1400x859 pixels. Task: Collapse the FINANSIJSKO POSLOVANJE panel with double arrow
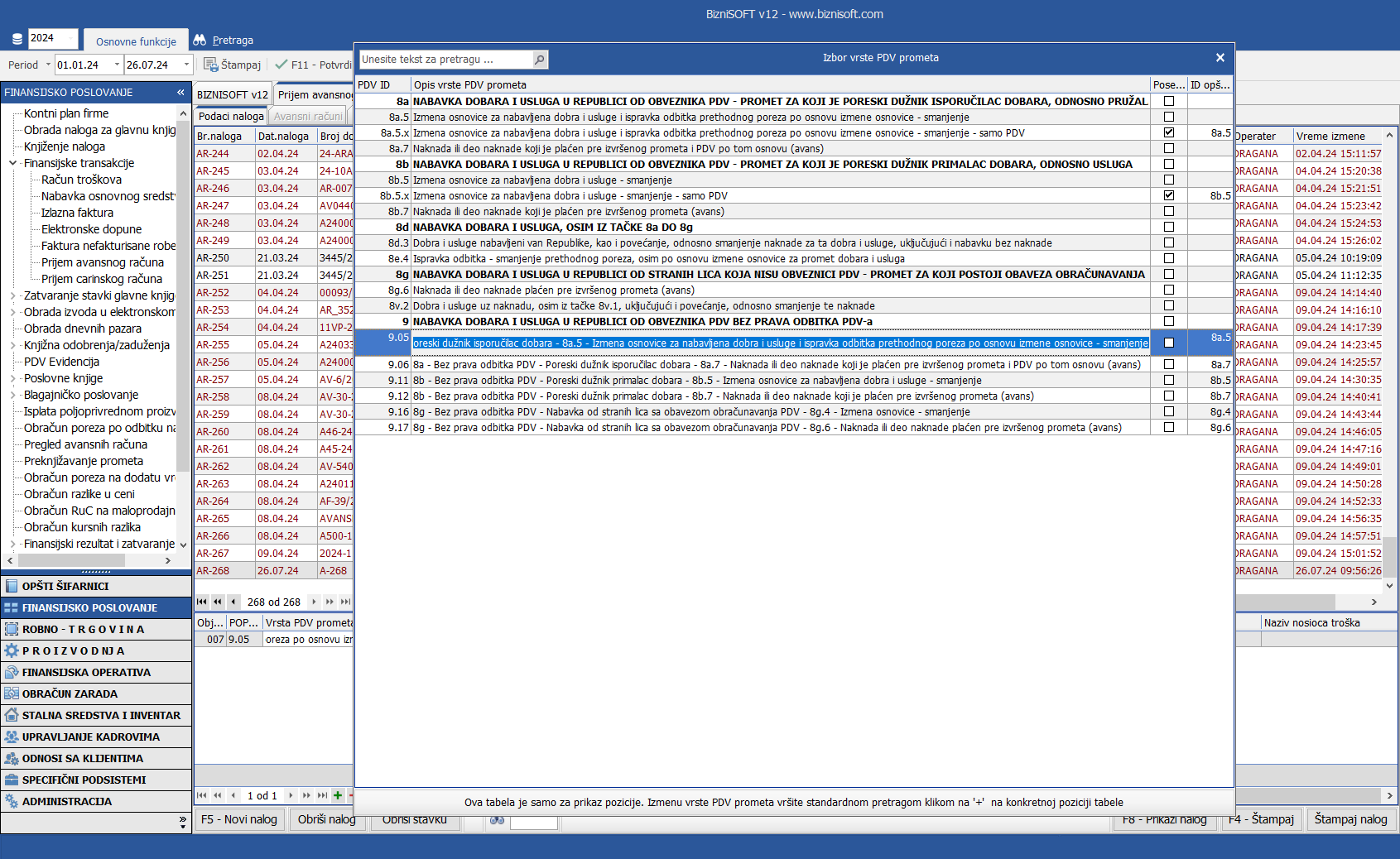(x=180, y=92)
